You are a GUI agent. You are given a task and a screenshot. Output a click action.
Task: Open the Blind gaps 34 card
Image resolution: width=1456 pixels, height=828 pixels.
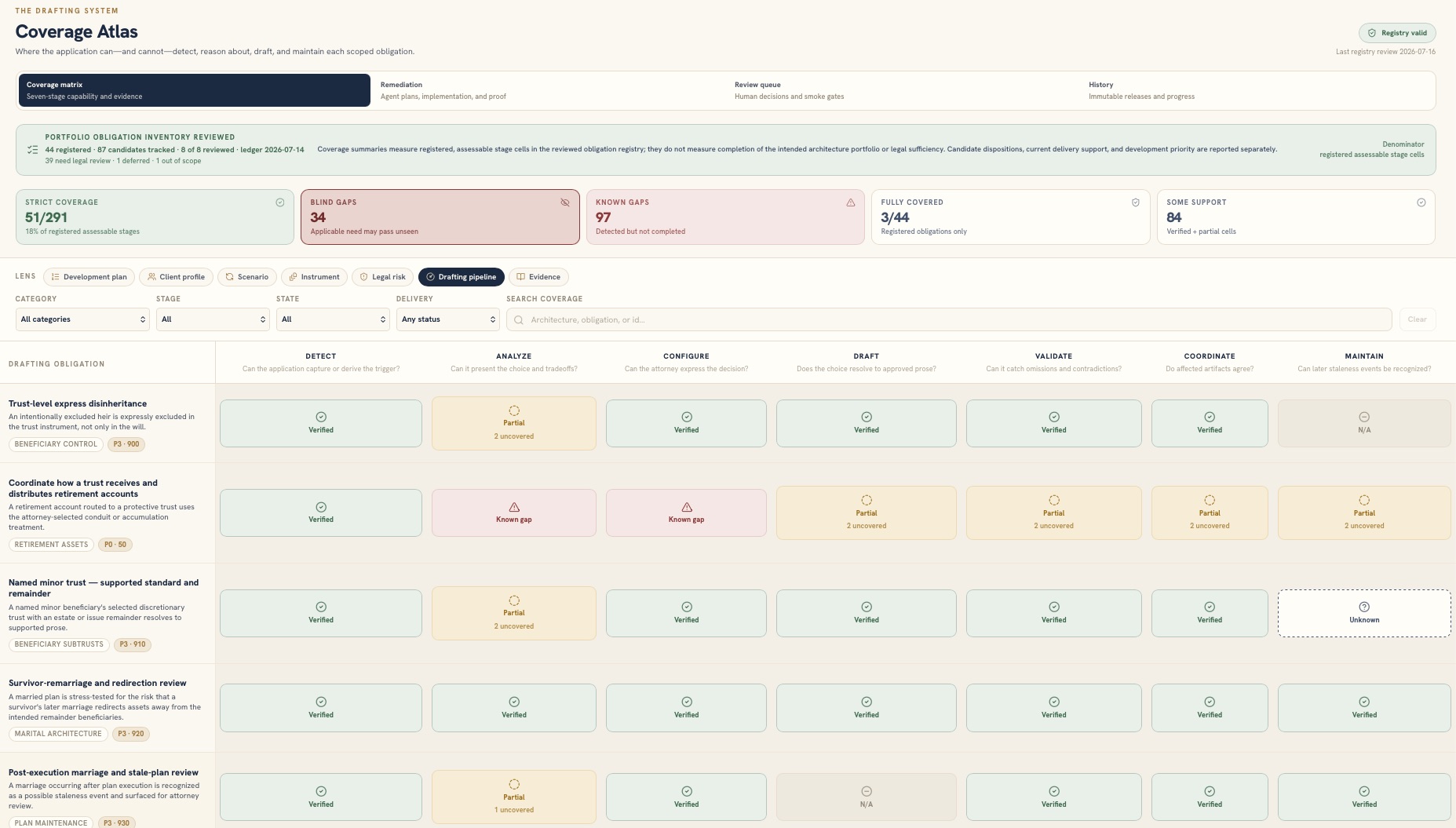pyautogui.click(x=440, y=217)
